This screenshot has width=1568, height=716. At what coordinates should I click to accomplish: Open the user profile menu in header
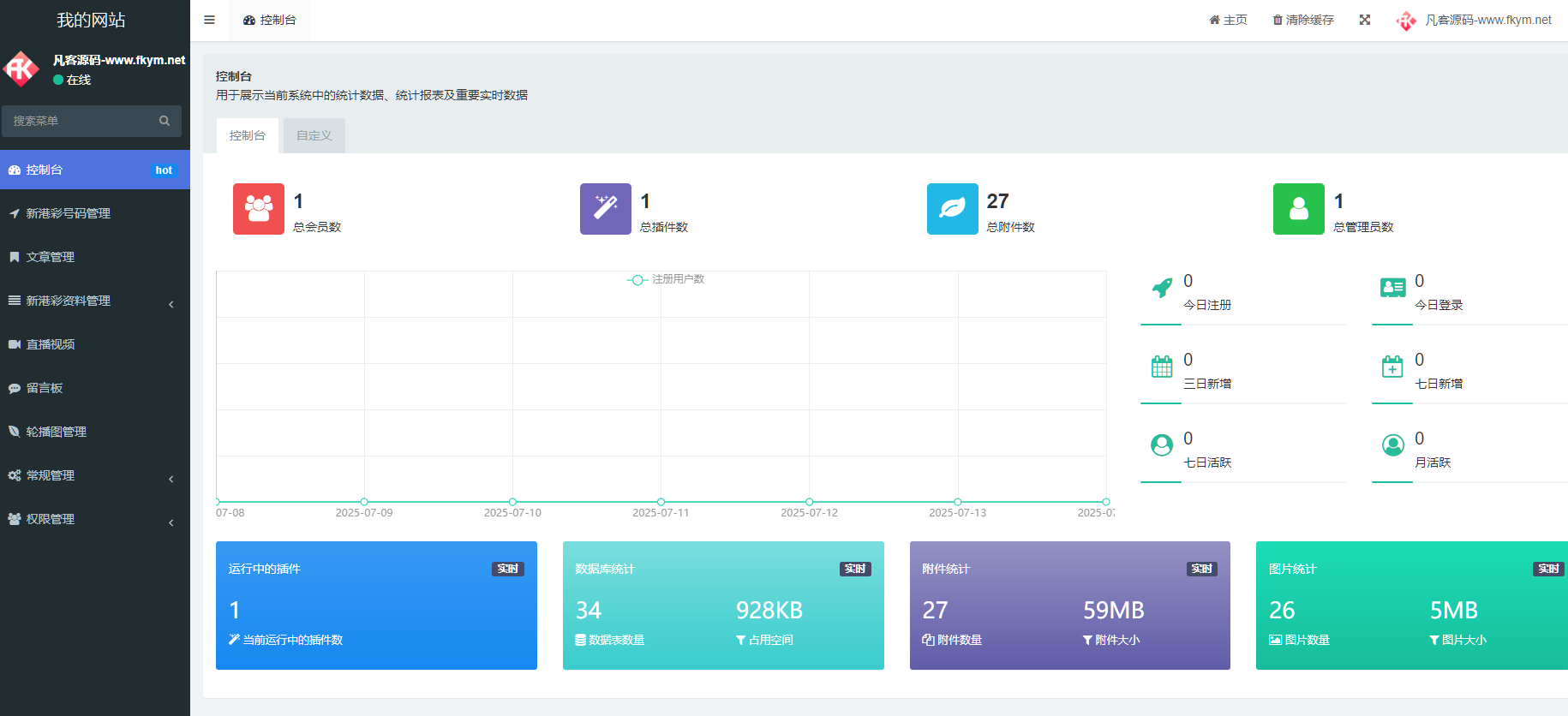[1474, 20]
